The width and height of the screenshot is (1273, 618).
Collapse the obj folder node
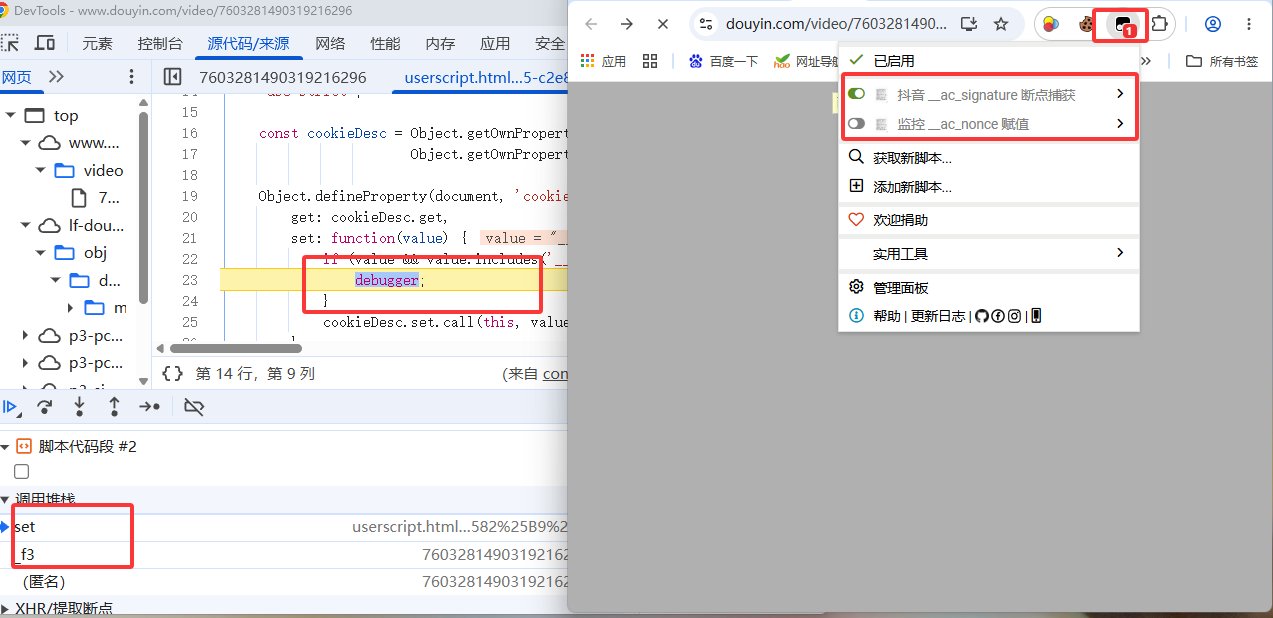pyautogui.click(x=42, y=252)
